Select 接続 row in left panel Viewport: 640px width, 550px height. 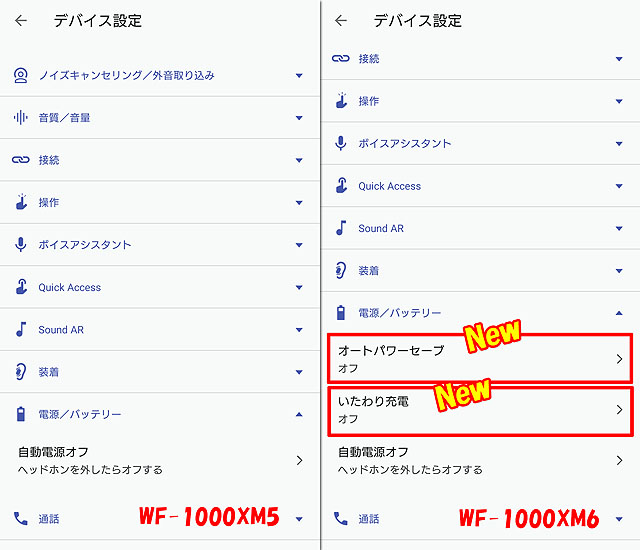point(158,160)
